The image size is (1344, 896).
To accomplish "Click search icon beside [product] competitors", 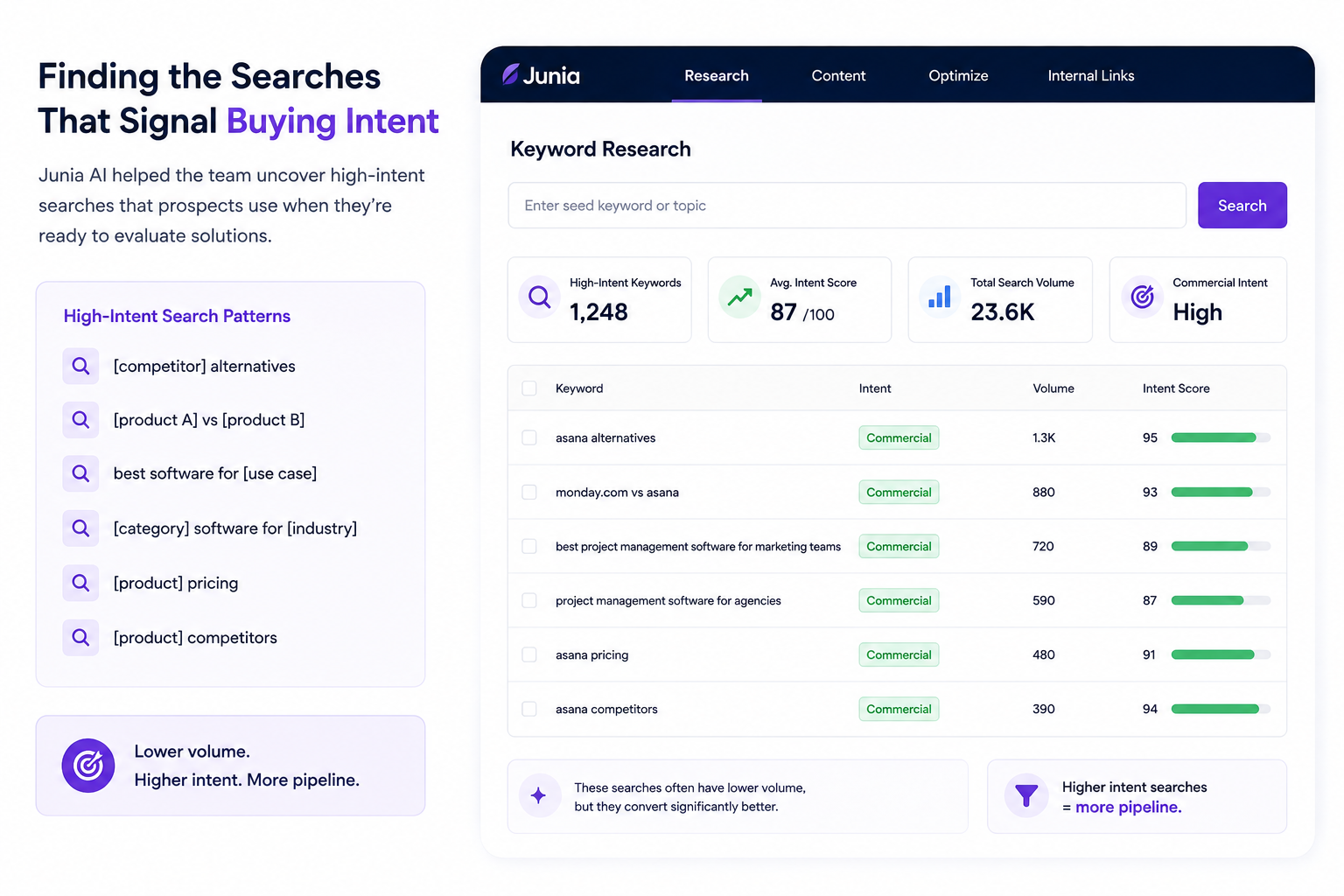I will coord(80,638).
